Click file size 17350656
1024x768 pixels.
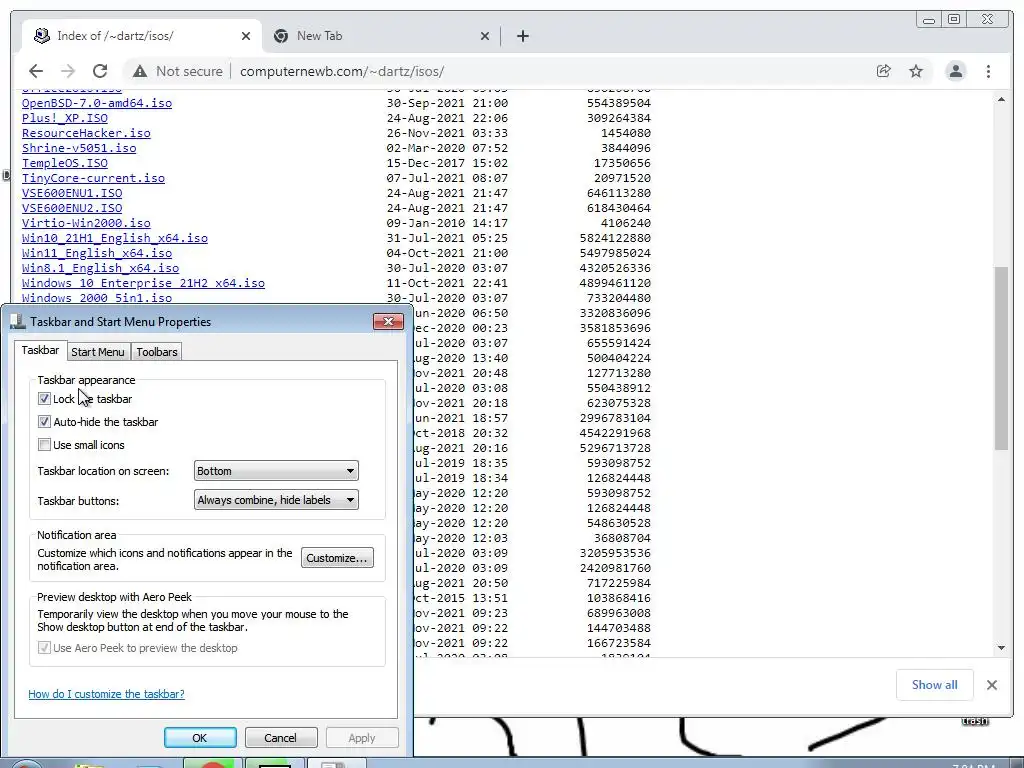coord(622,163)
